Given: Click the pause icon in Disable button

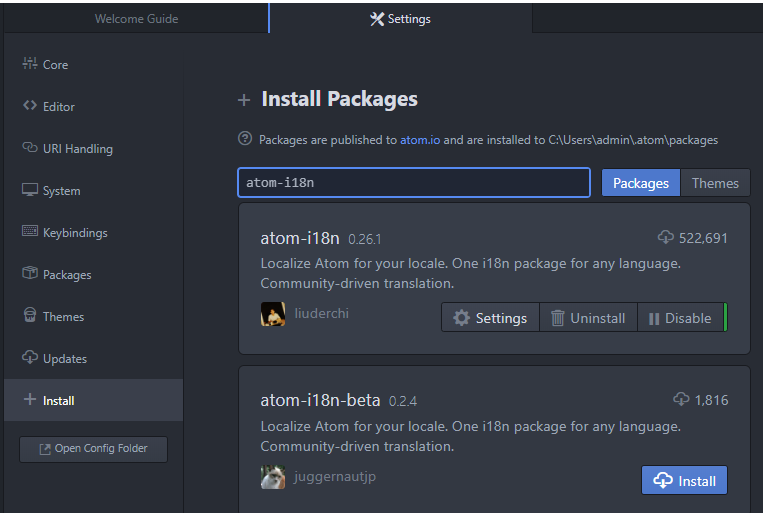Looking at the screenshot, I should pyautogui.click(x=654, y=319).
